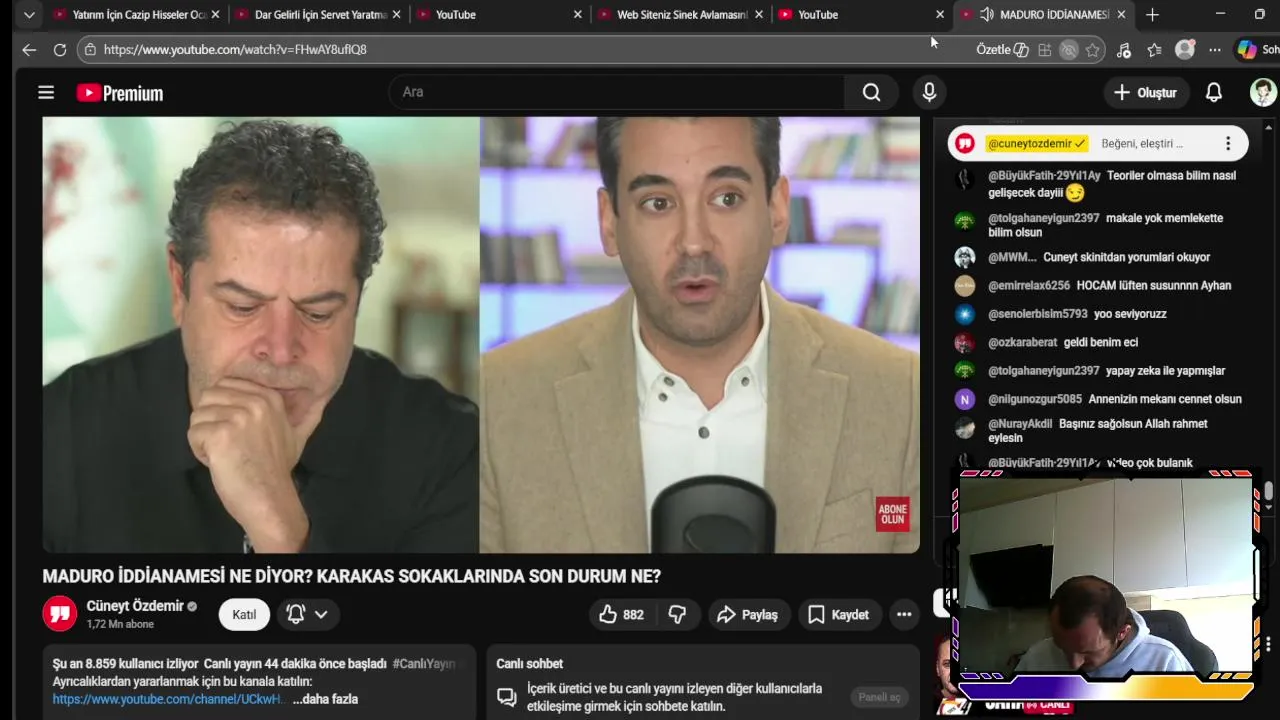Select the MADURO İDDİANAMESİ tab

[x=1044, y=15]
